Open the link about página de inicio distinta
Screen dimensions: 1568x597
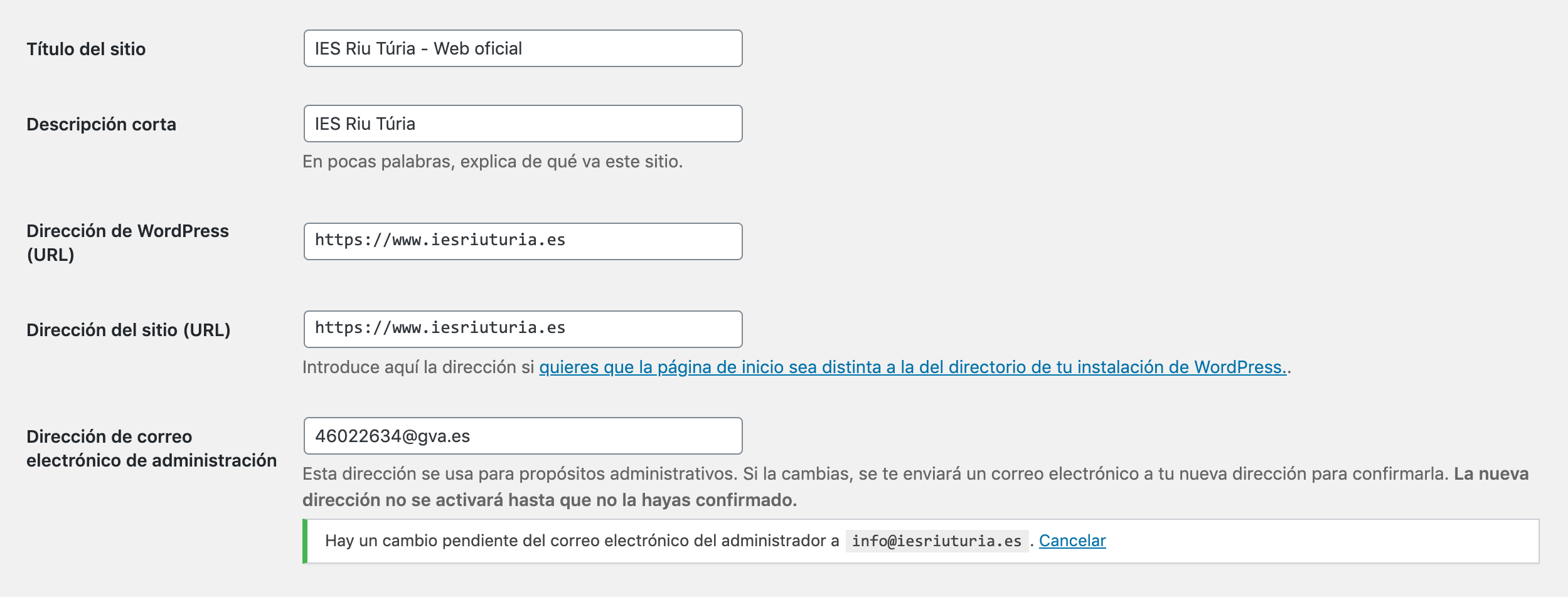(913, 367)
